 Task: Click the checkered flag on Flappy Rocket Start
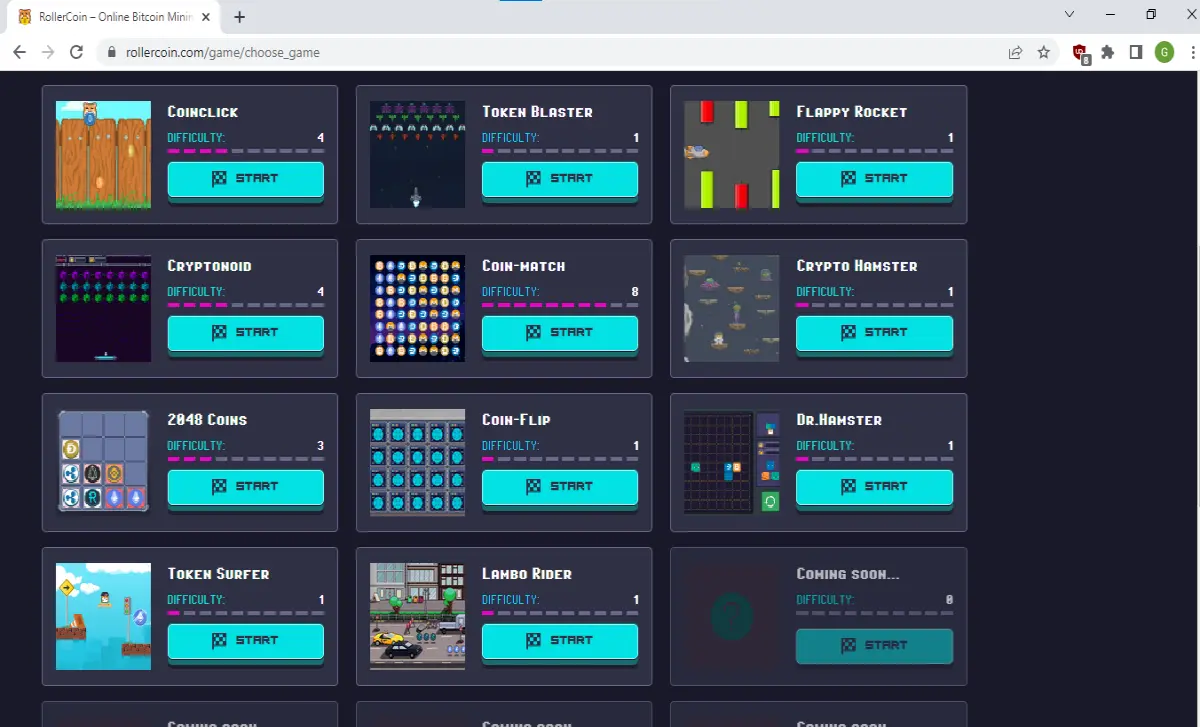click(848, 178)
